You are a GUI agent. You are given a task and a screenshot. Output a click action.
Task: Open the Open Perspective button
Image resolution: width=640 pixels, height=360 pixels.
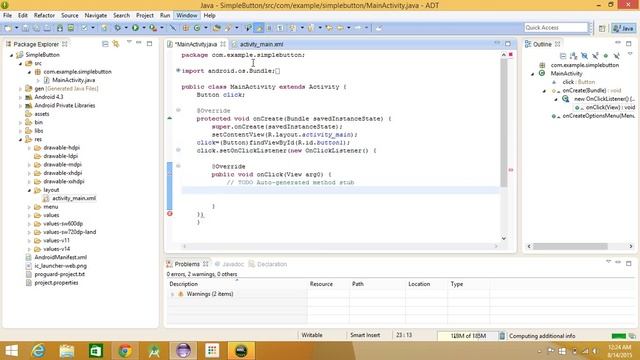pos(602,28)
